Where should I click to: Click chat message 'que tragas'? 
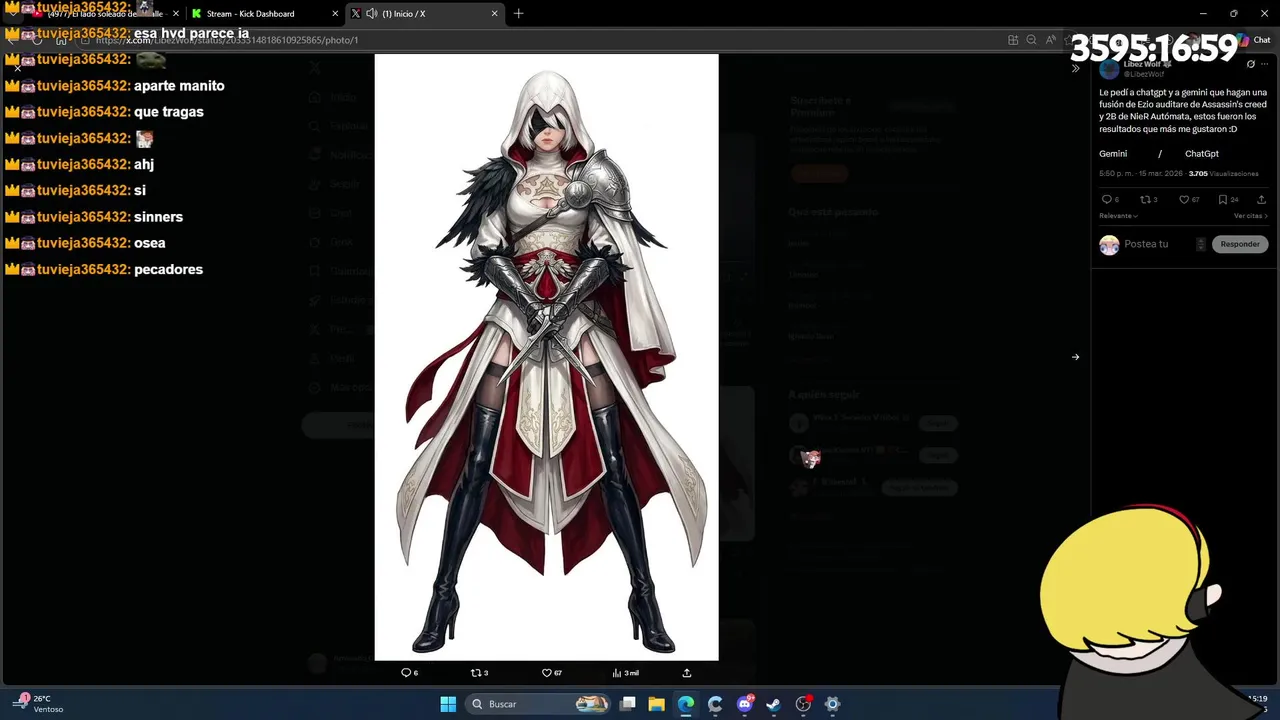pos(169,112)
